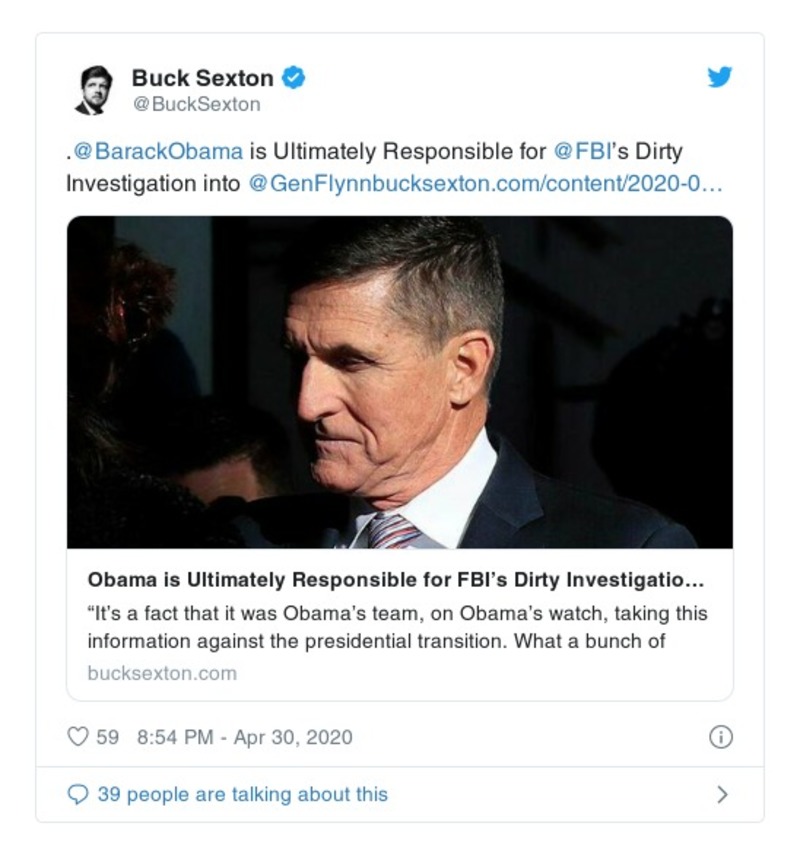
Task: Open the tweet info icon
Action: [720, 737]
